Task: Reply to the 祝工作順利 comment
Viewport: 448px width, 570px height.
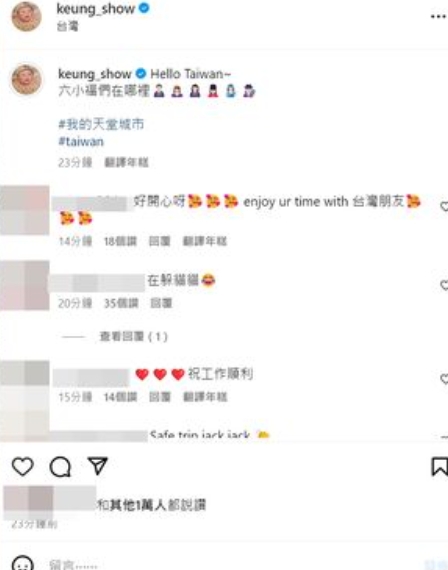Action: (160, 397)
